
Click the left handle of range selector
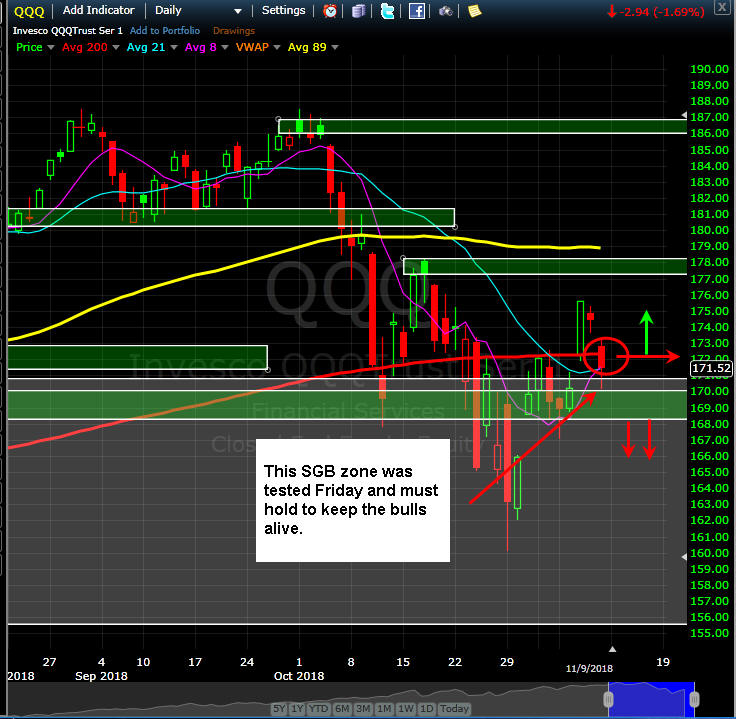608,699
